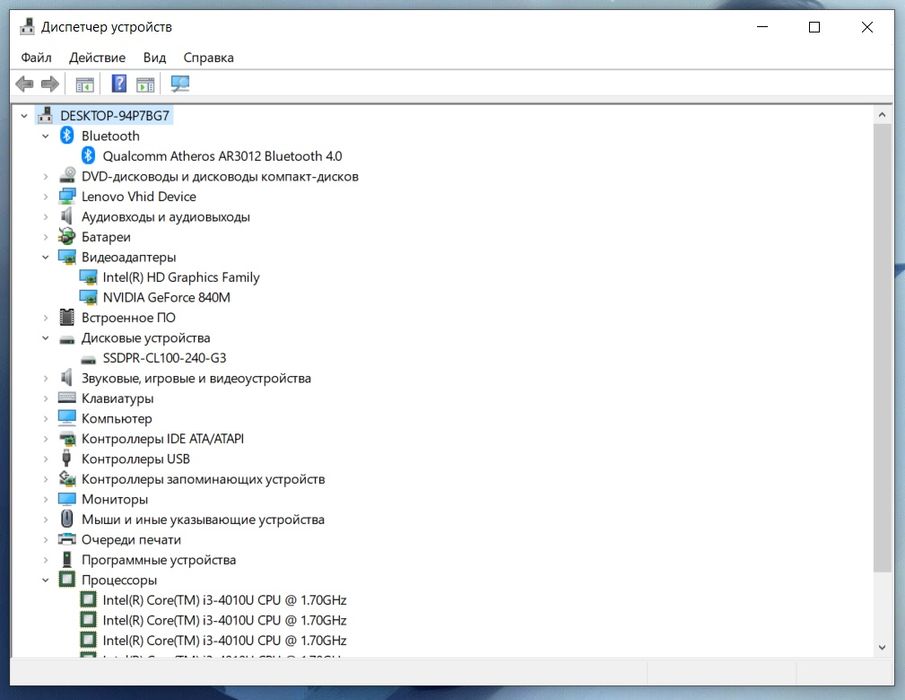Open the Действие menu
The height and width of the screenshot is (700, 905).
(97, 57)
